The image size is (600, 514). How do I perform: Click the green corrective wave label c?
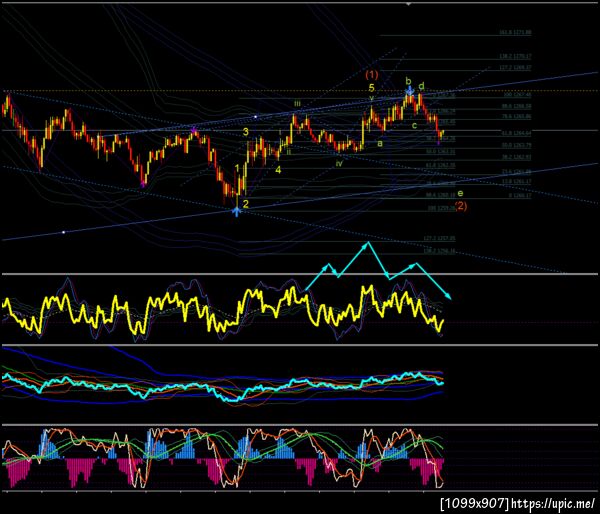(414, 125)
